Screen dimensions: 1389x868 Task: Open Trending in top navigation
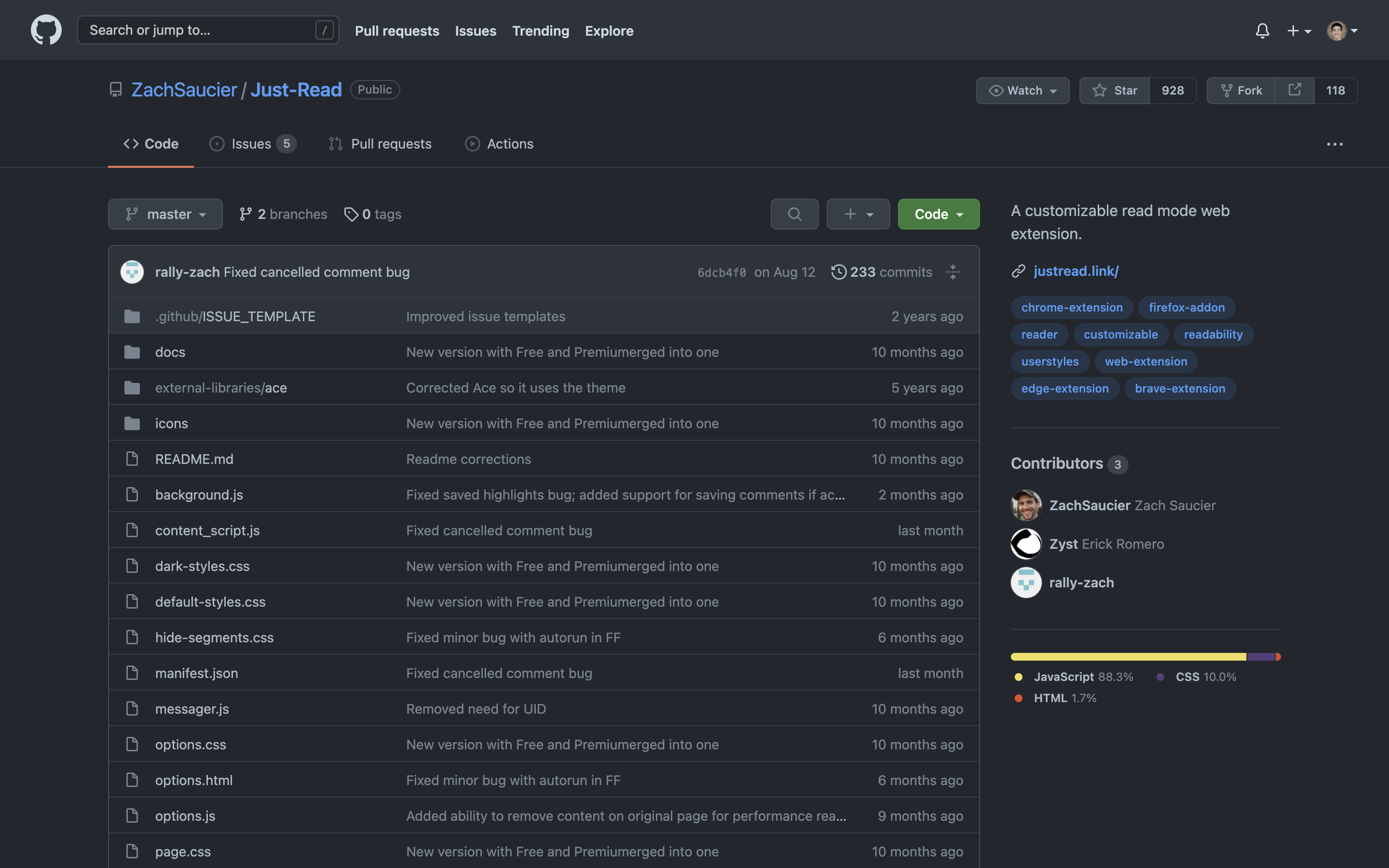tap(540, 30)
